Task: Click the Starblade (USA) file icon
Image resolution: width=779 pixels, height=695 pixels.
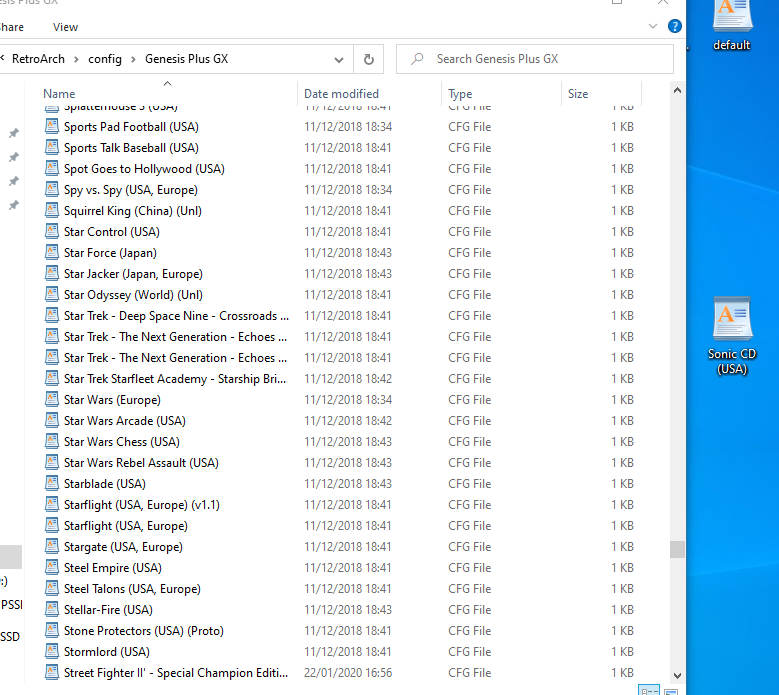Action: point(52,483)
